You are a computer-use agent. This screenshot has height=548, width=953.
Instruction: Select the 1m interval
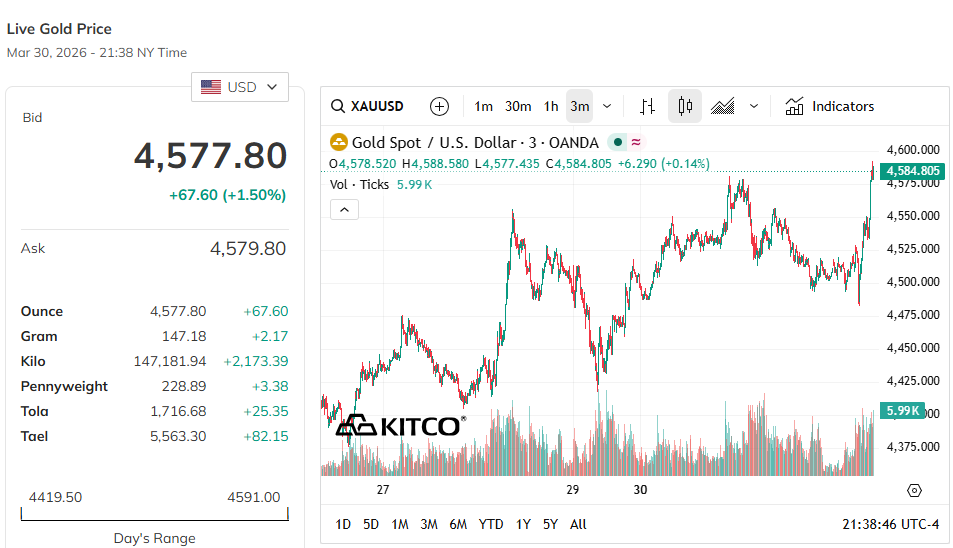click(483, 107)
